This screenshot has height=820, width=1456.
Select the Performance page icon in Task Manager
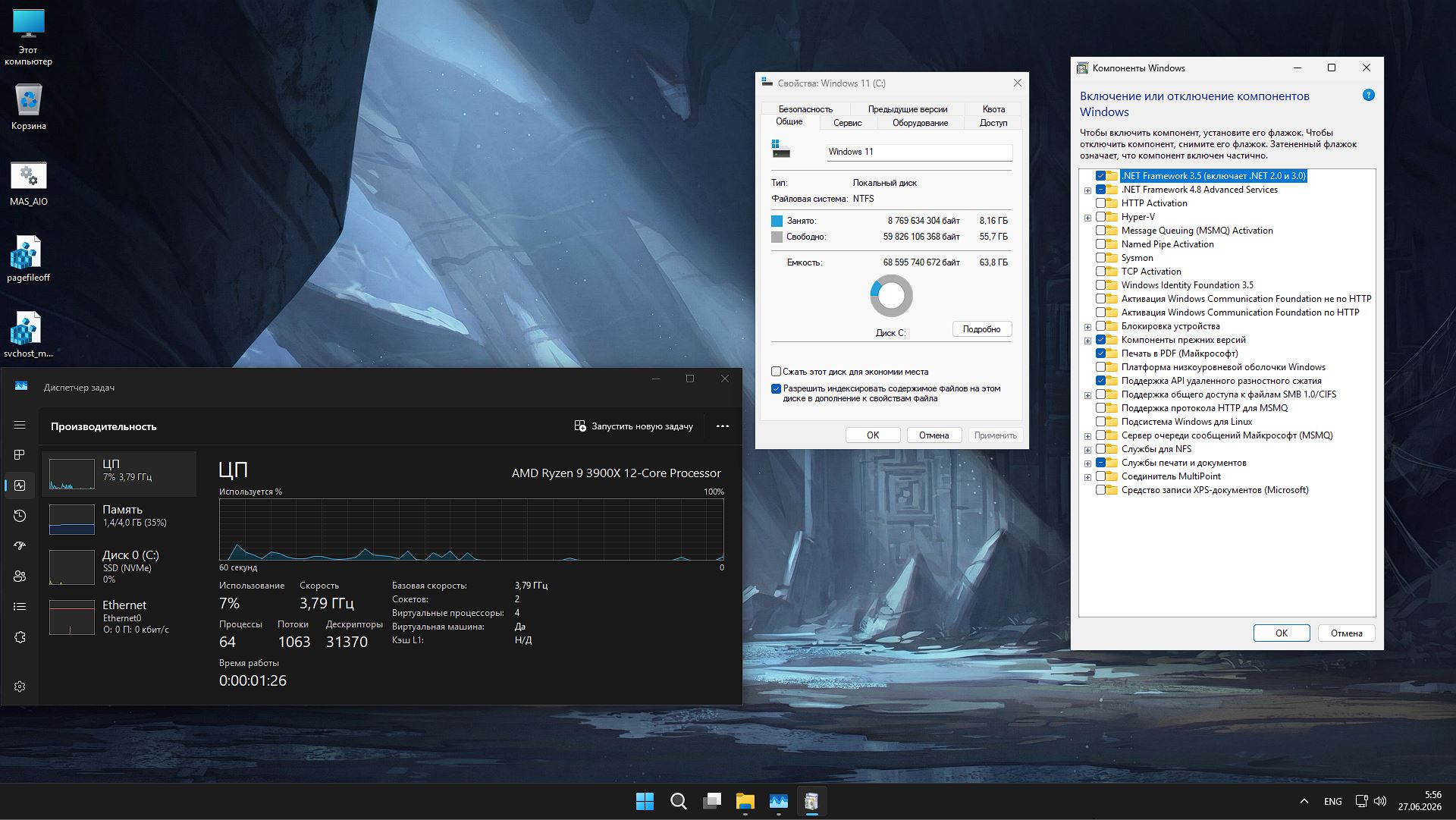[20, 485]
